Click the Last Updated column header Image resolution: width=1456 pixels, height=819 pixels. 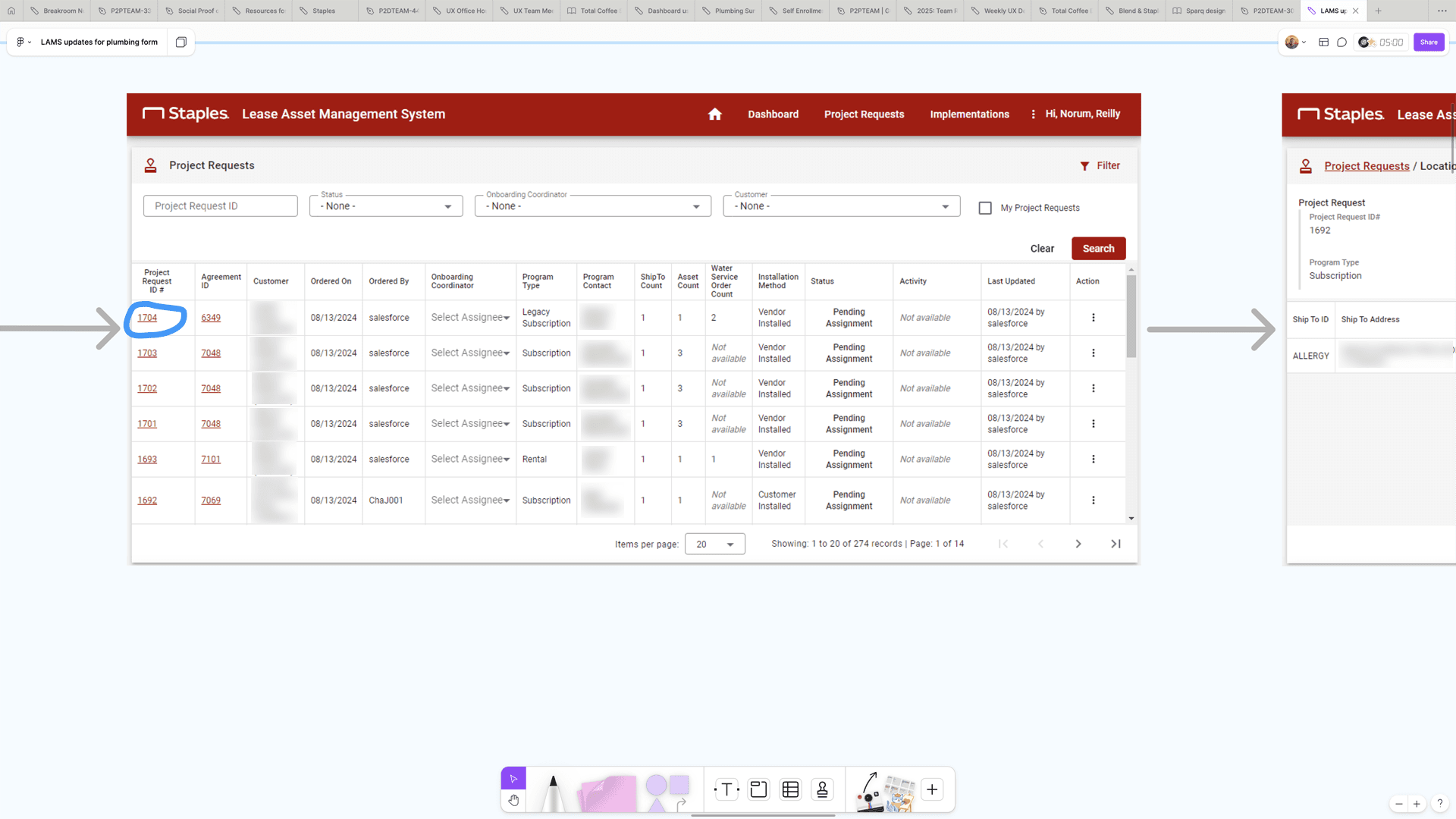[x=1011, y=281]
